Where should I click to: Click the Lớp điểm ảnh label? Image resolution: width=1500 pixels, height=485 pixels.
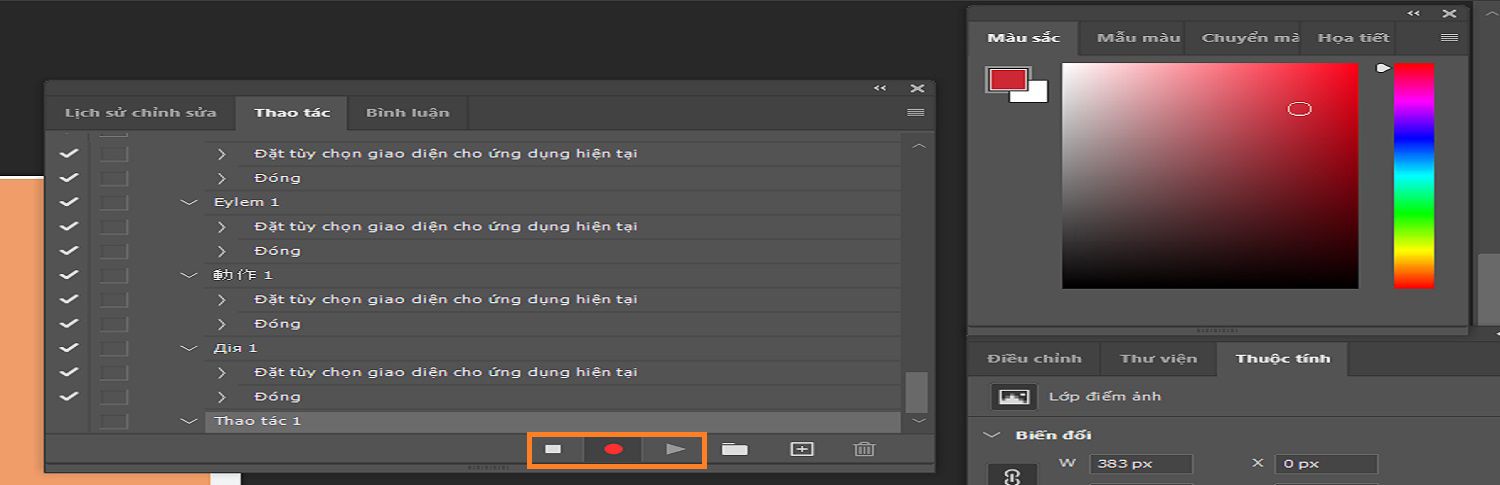pos(1104,397)
